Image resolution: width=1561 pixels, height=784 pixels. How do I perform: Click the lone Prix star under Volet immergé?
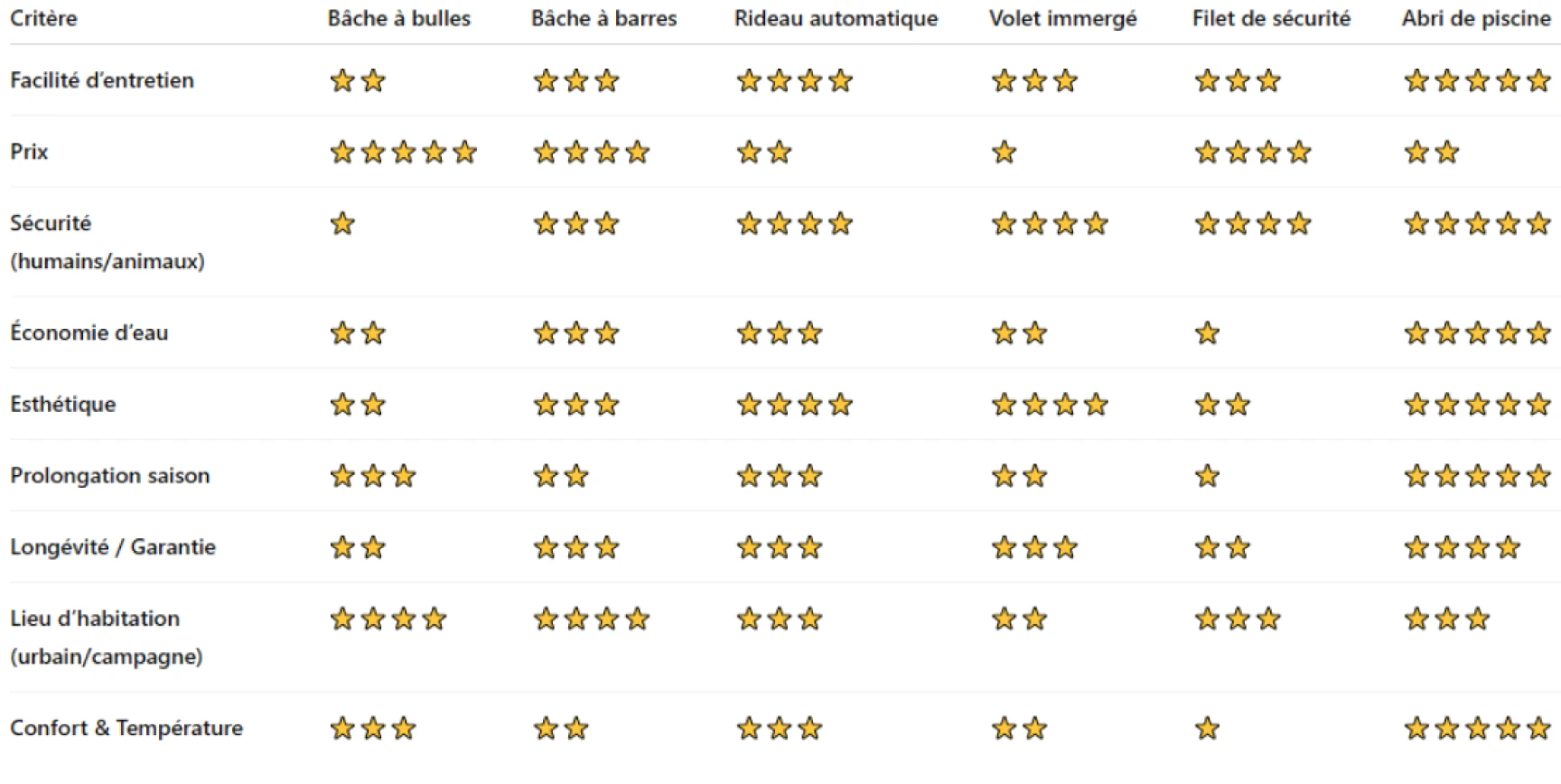[1004, 152]
